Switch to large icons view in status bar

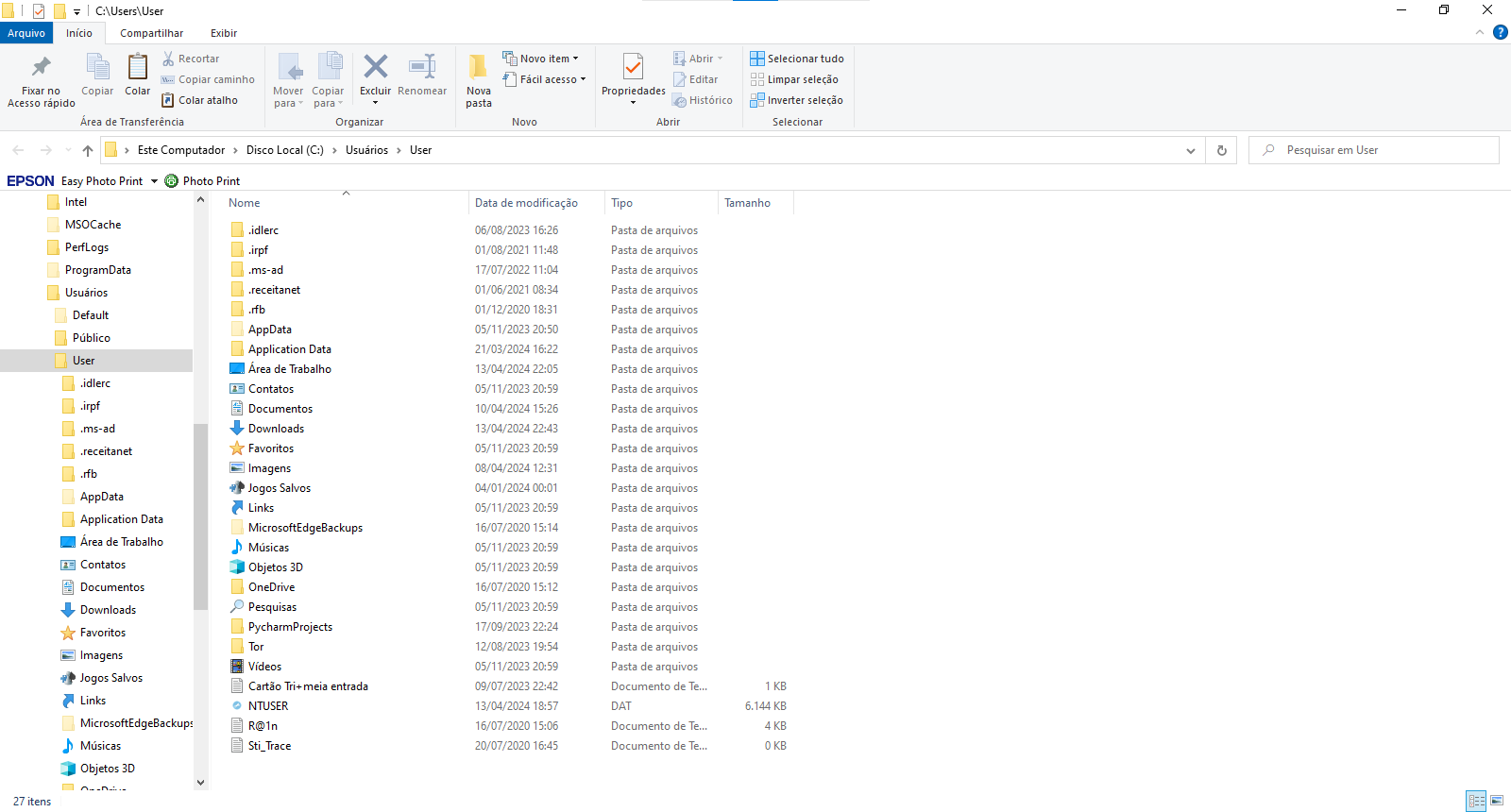click(1498, 801)
